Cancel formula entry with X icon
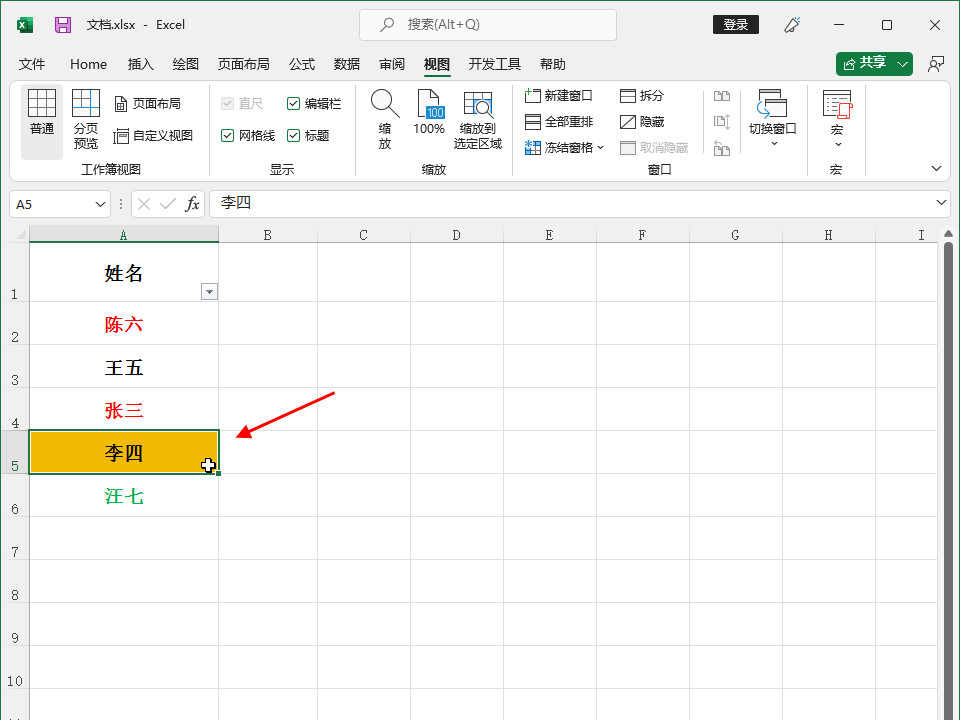The width and height of the screenshot is (960, 720). pyautogui.click(x=144, y=204)
